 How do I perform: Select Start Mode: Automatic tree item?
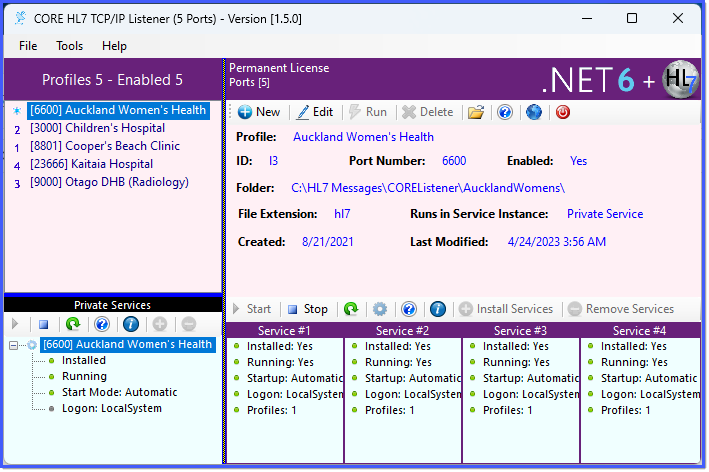pyautogui.click(x=119, y=392)
